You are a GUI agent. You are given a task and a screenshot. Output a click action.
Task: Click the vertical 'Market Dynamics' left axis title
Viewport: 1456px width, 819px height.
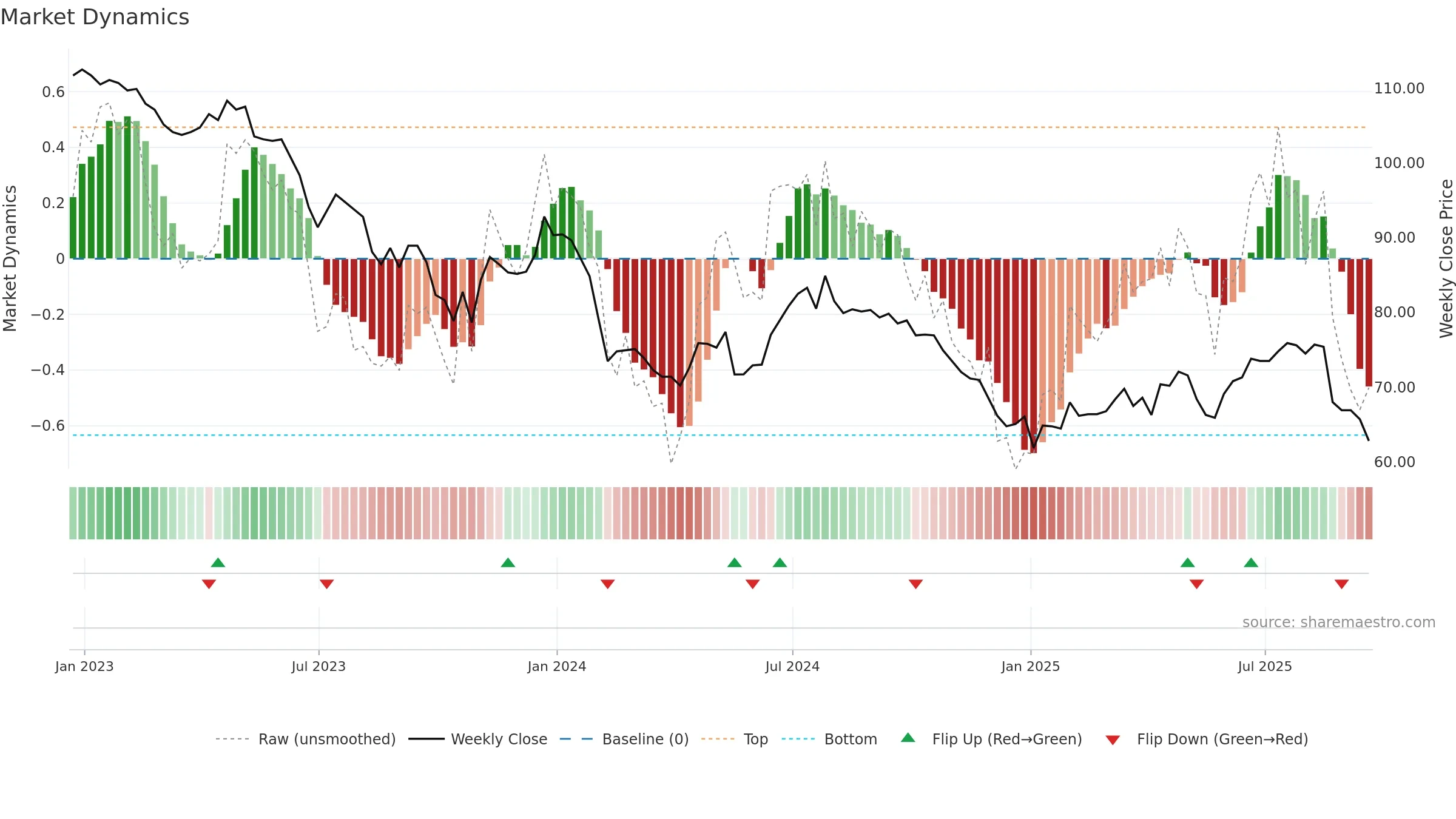(10, 258)
